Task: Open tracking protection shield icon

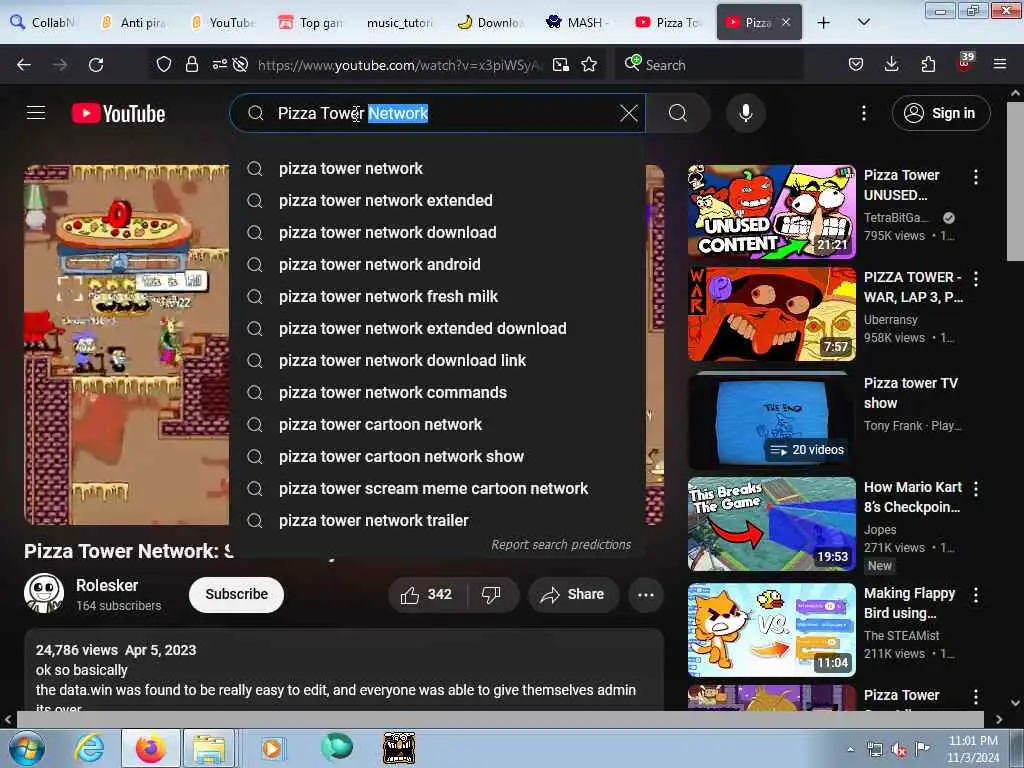Action: (163, 65)
